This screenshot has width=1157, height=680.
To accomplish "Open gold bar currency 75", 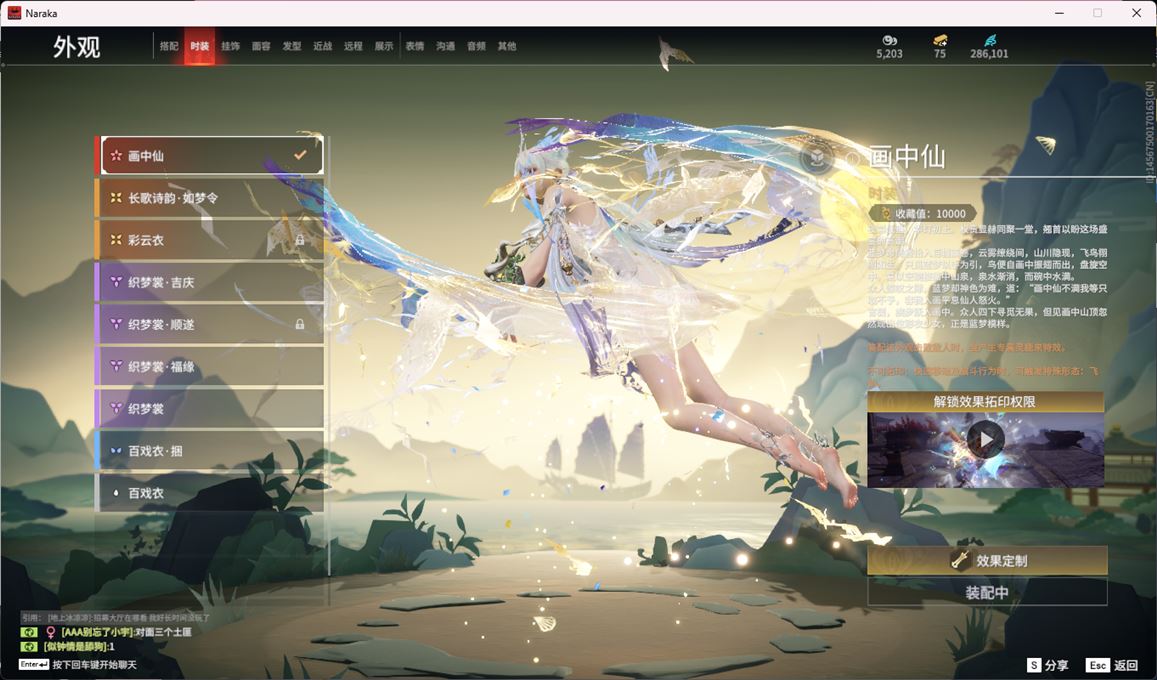I will (939, 46).
